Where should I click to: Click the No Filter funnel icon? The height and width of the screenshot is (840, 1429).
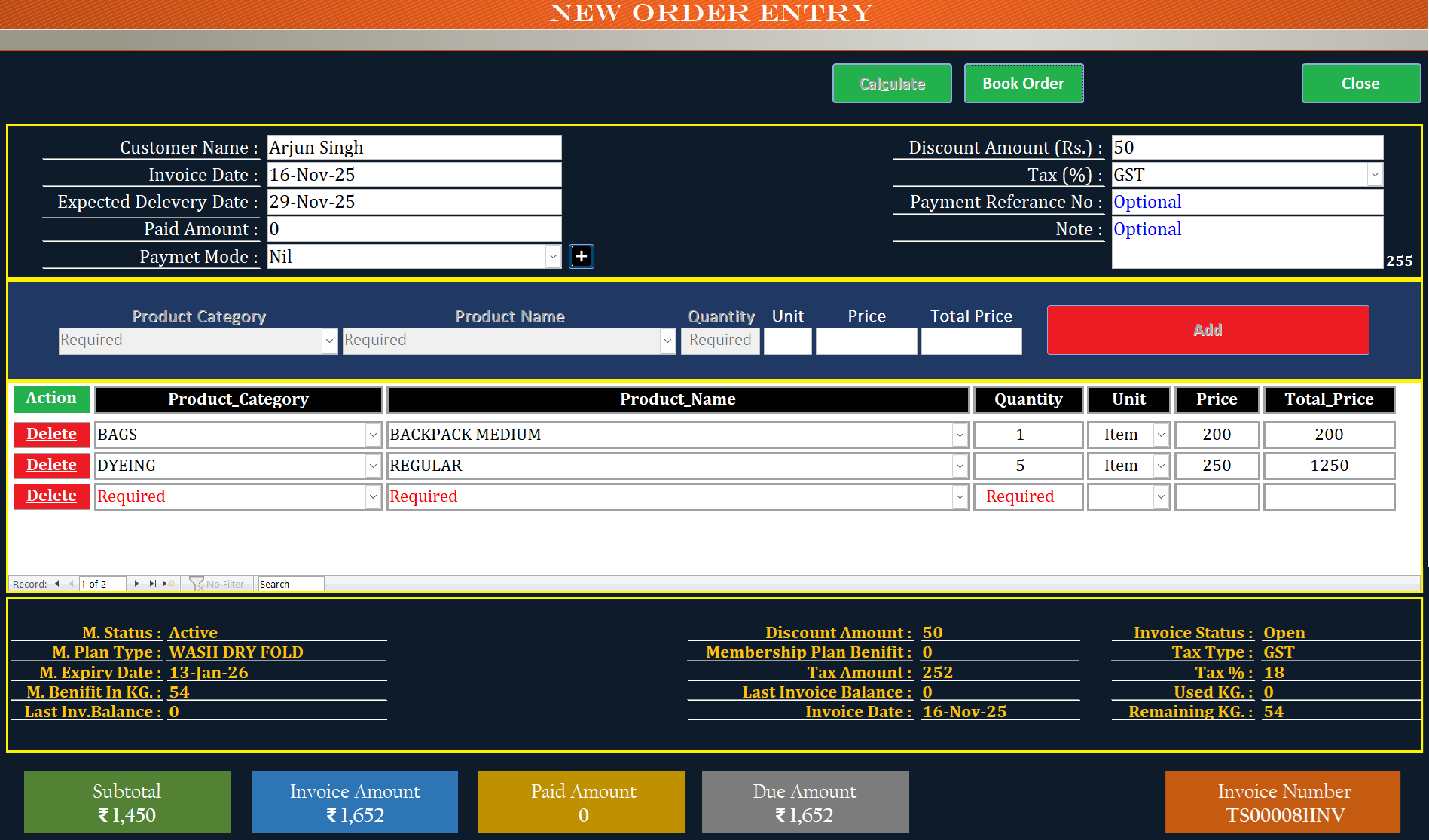[x=197, y=583]
